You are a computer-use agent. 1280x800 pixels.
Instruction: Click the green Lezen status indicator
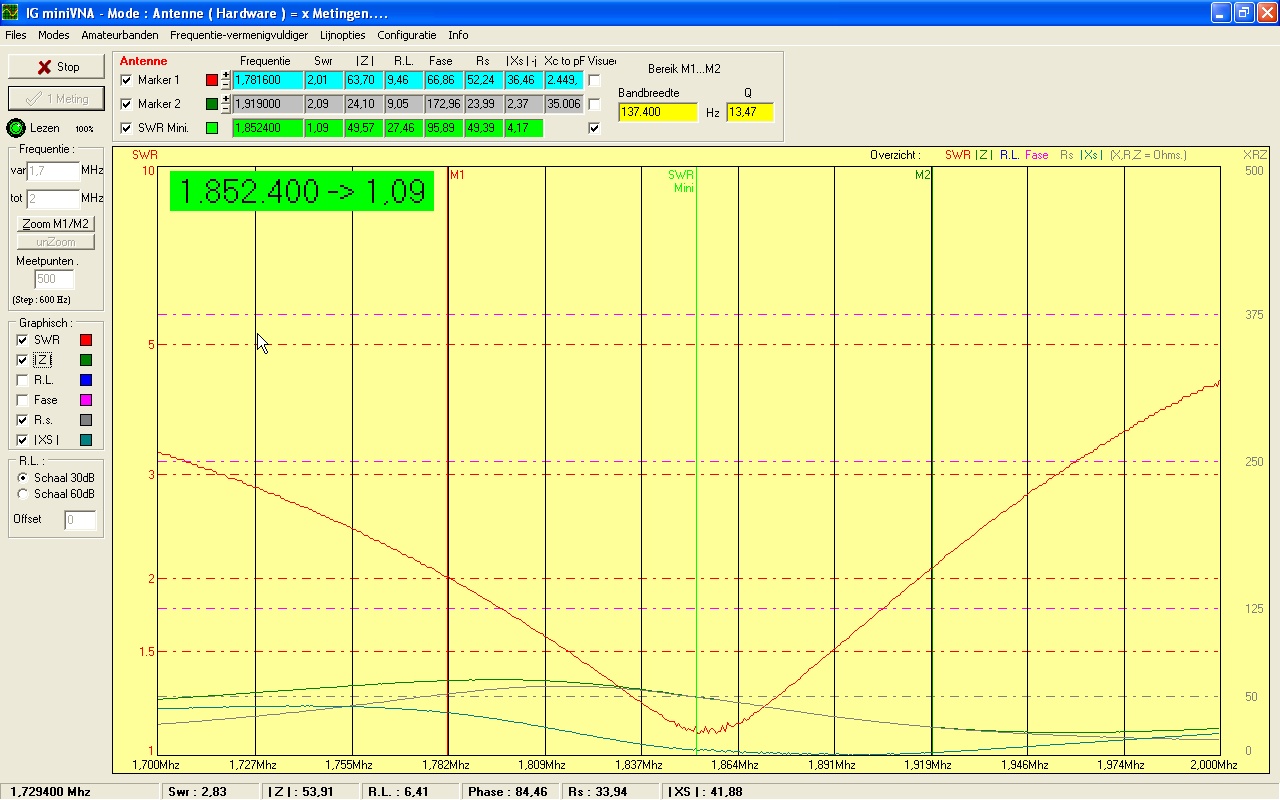tap(16, 128)
